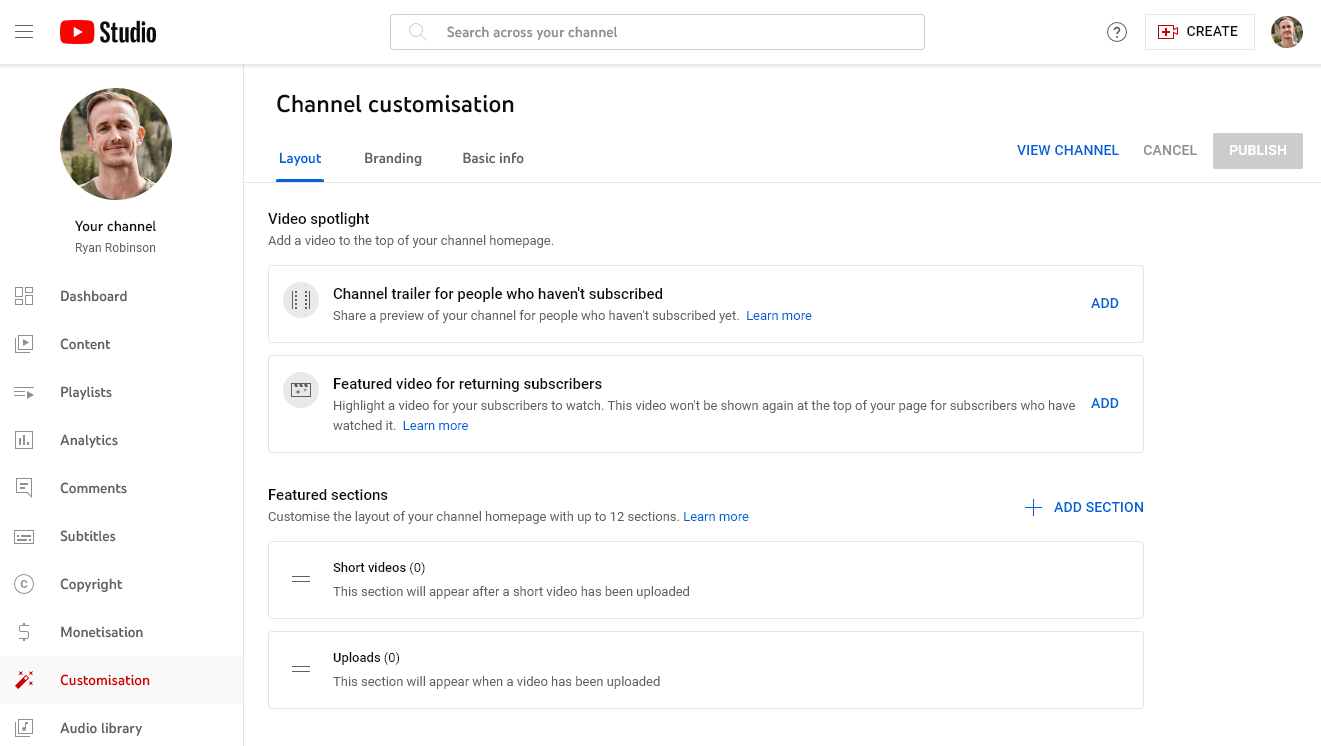Switch to the Basic info tab

click(x=493, y=158)
